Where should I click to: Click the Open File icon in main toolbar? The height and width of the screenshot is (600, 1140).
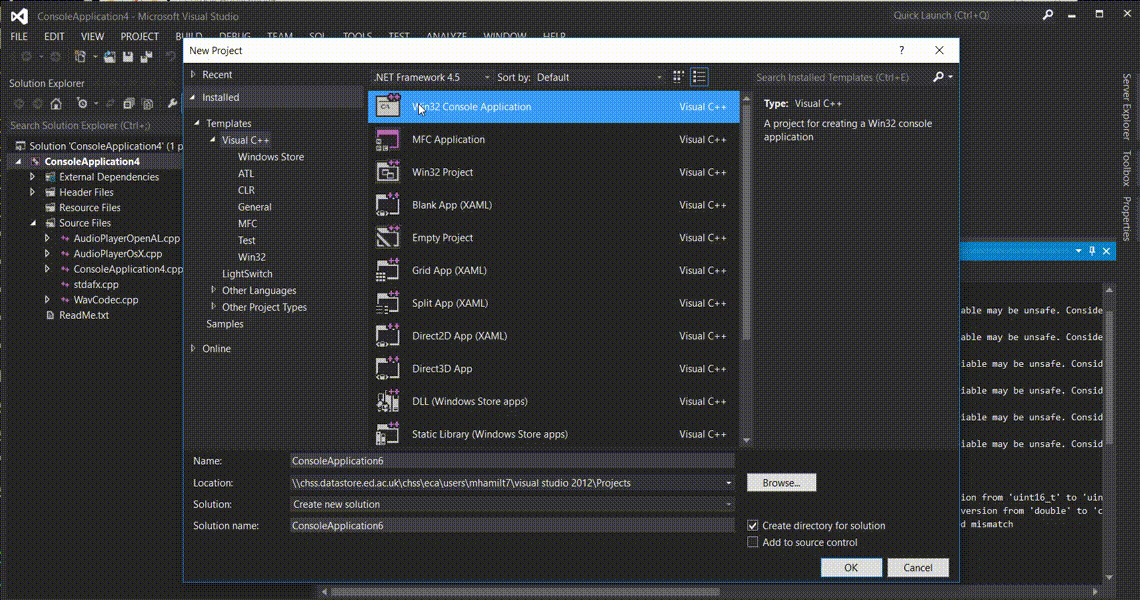tap(109, 57)
